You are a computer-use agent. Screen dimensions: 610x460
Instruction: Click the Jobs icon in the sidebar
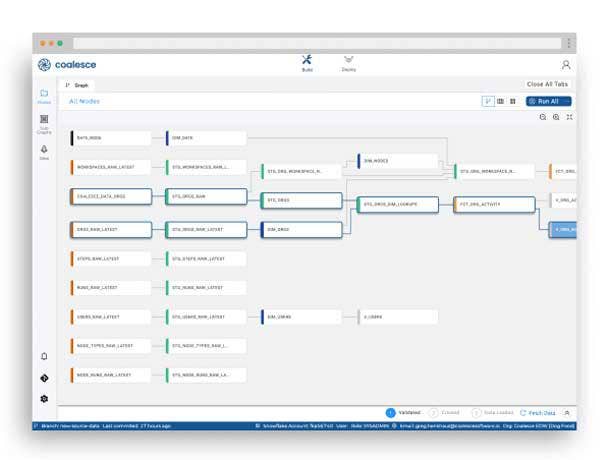(x=44, y=151)
